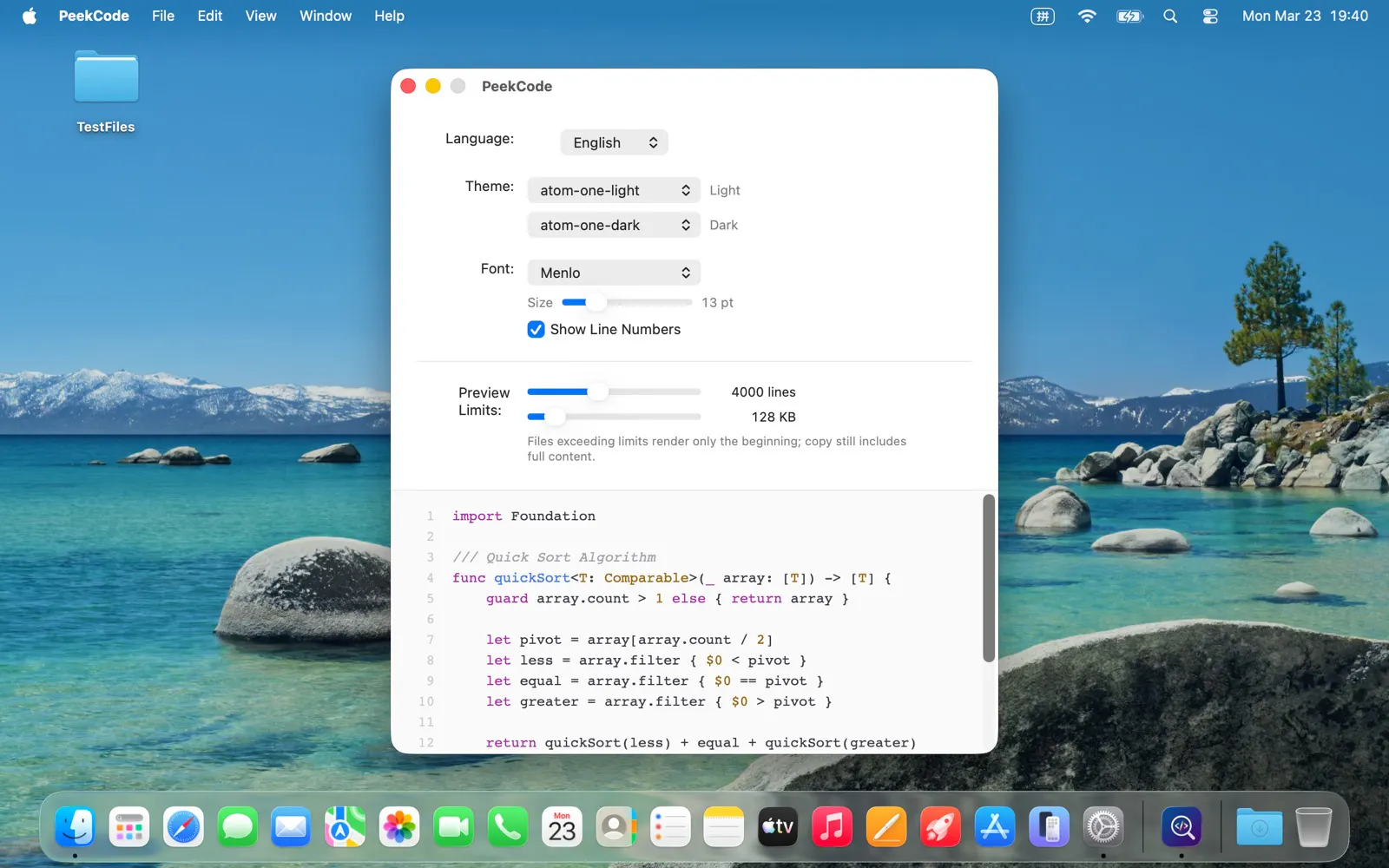Click the preview lines limit slider
The image size is (1389, 868).
[614, 391]
